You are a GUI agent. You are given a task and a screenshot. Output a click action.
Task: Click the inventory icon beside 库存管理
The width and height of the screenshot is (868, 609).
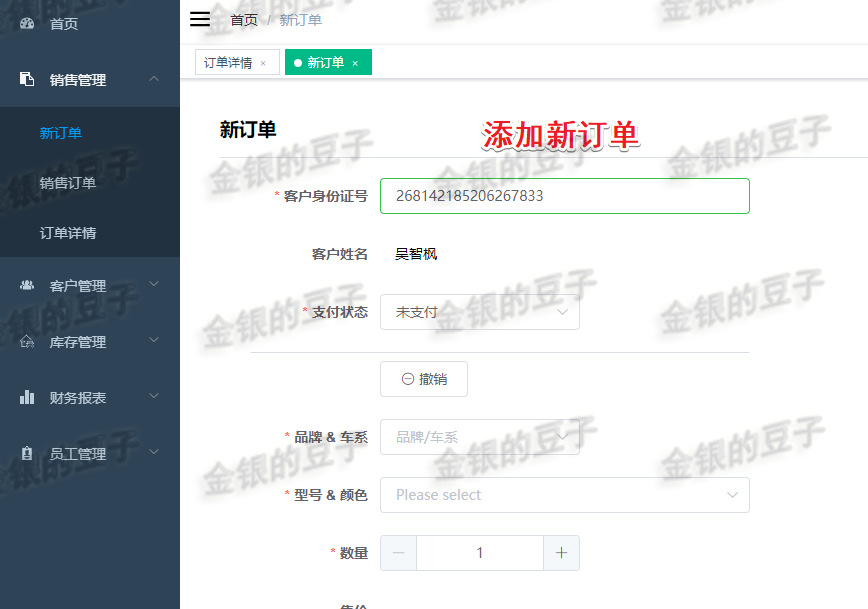pyautogui.click(x=25, y=340)
